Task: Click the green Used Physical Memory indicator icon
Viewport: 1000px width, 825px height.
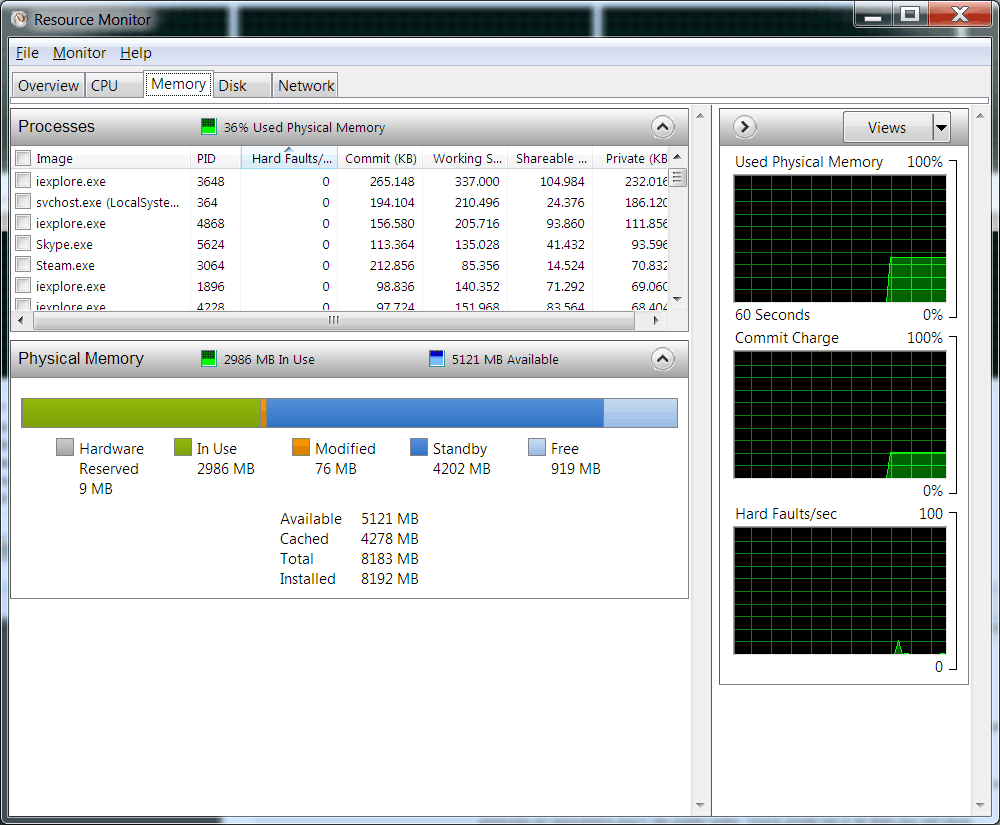Action: 209,126
